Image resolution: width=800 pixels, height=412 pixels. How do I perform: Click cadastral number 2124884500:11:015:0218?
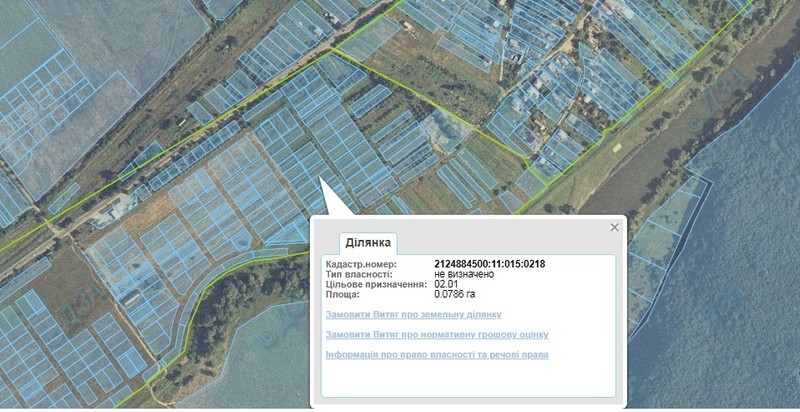[x=489, y=264]
